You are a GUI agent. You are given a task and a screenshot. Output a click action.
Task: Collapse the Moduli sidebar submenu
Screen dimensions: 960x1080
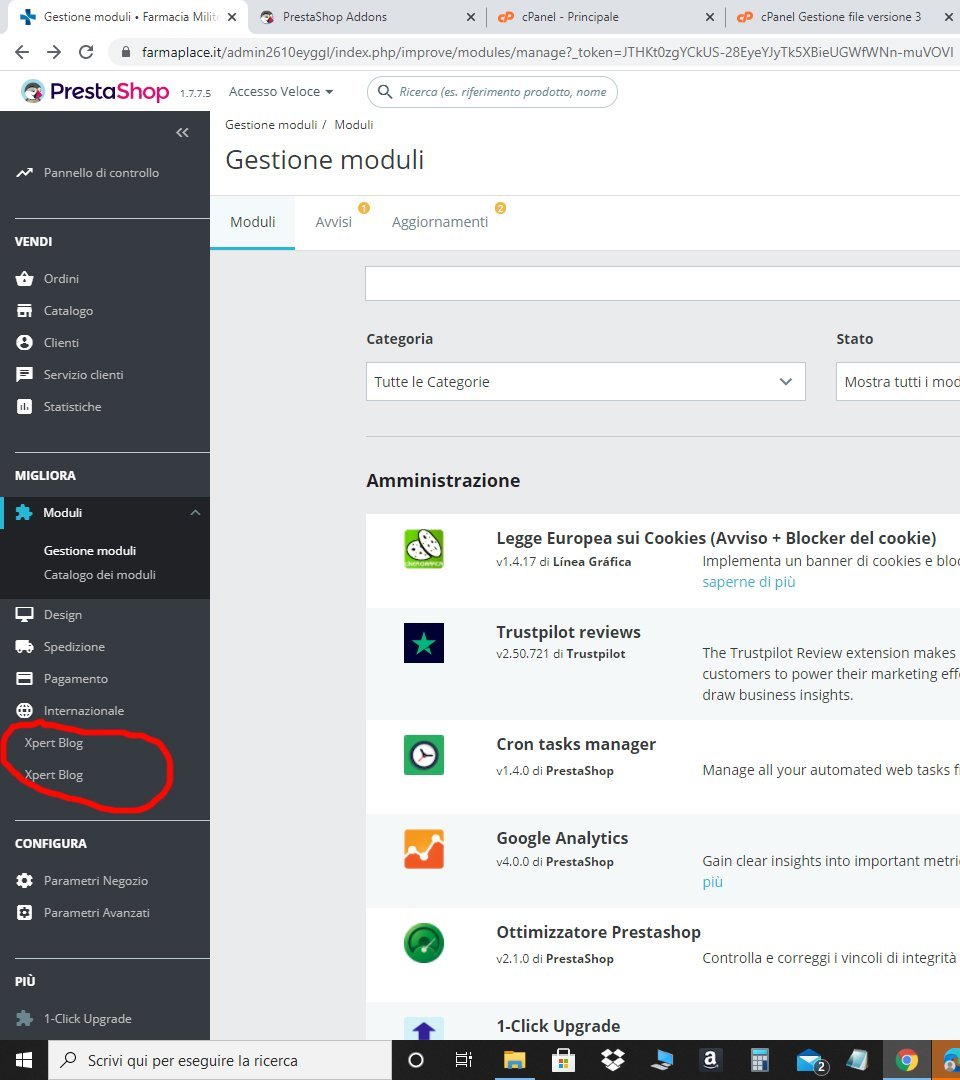[196, 512]
